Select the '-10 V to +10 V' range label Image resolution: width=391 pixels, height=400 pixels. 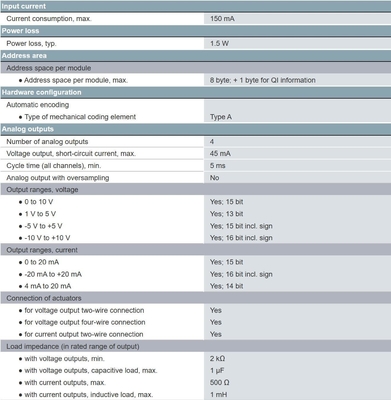47,238
